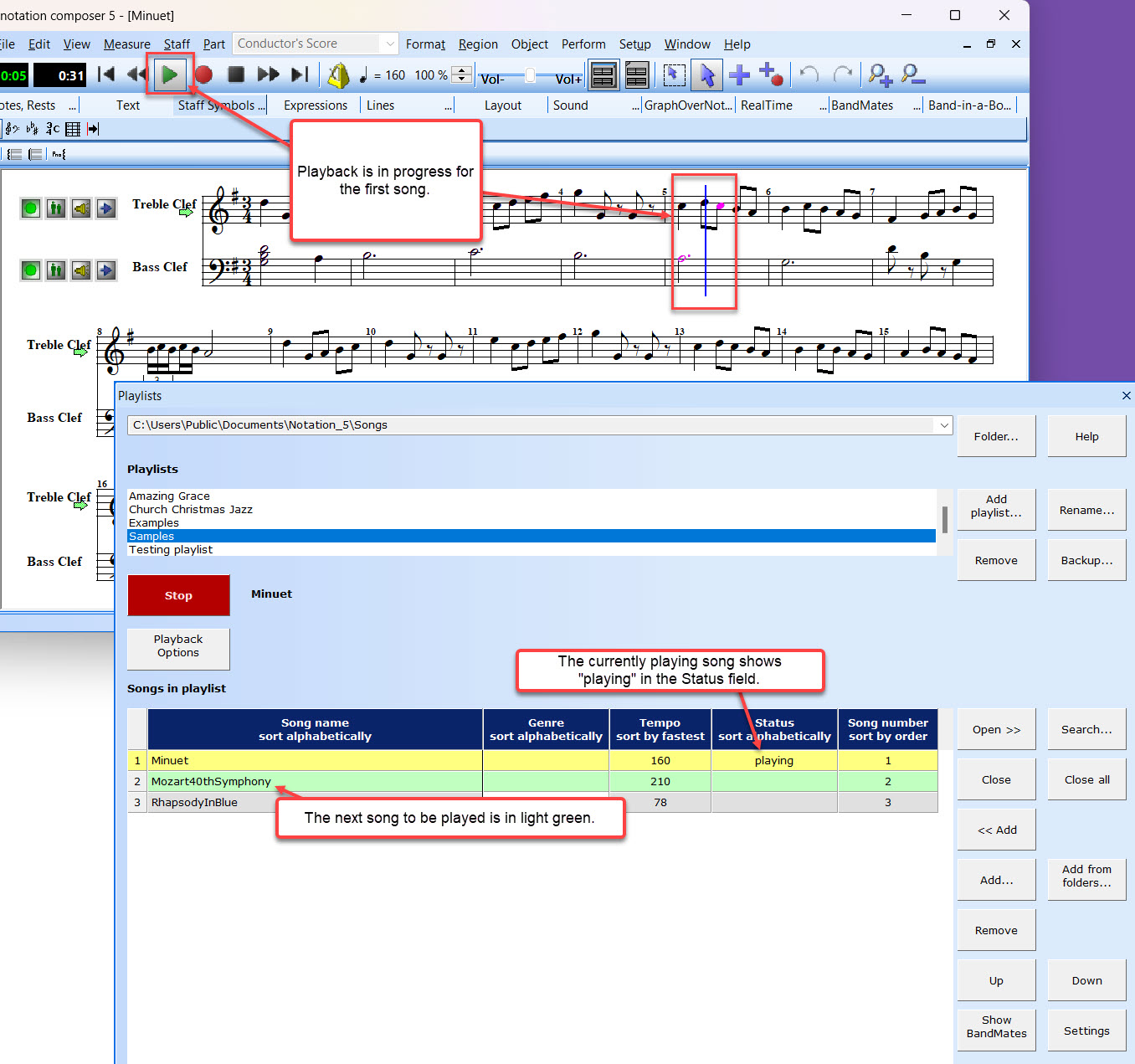The height and width of the screenshot is (1064, 1135).
Task: Toggle the solo icon on Treble Clef staff
Action: point(56,208)
